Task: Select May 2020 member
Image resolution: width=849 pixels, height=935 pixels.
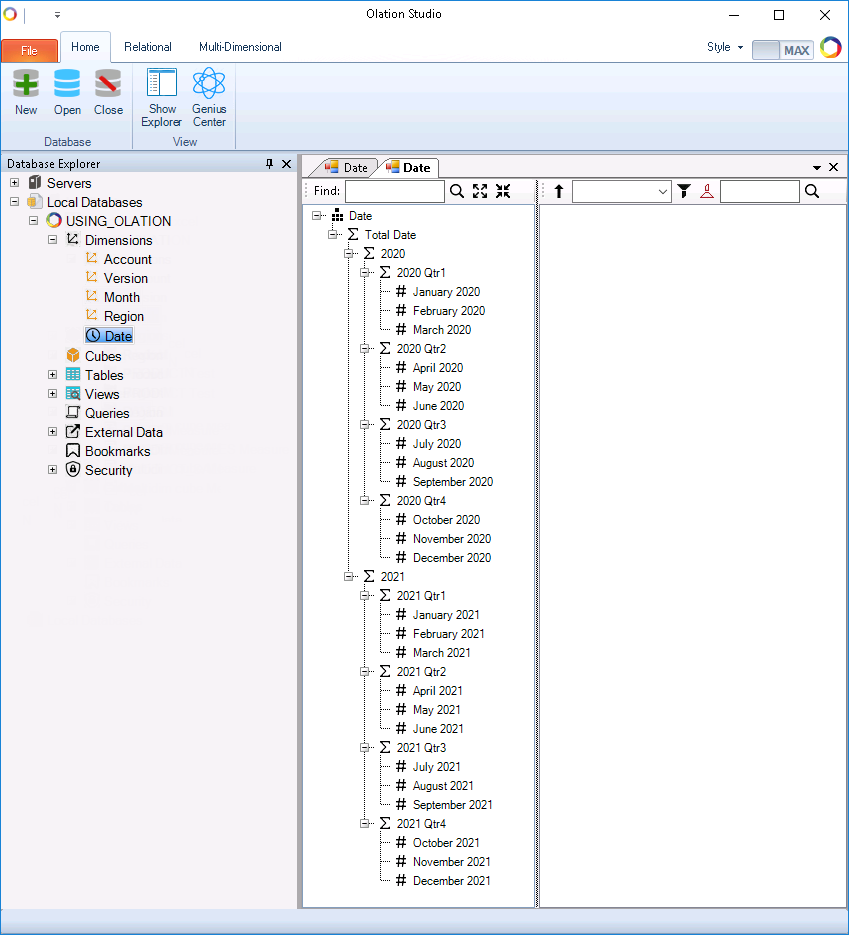Action: pyautogui.click(x=436, y=386)
